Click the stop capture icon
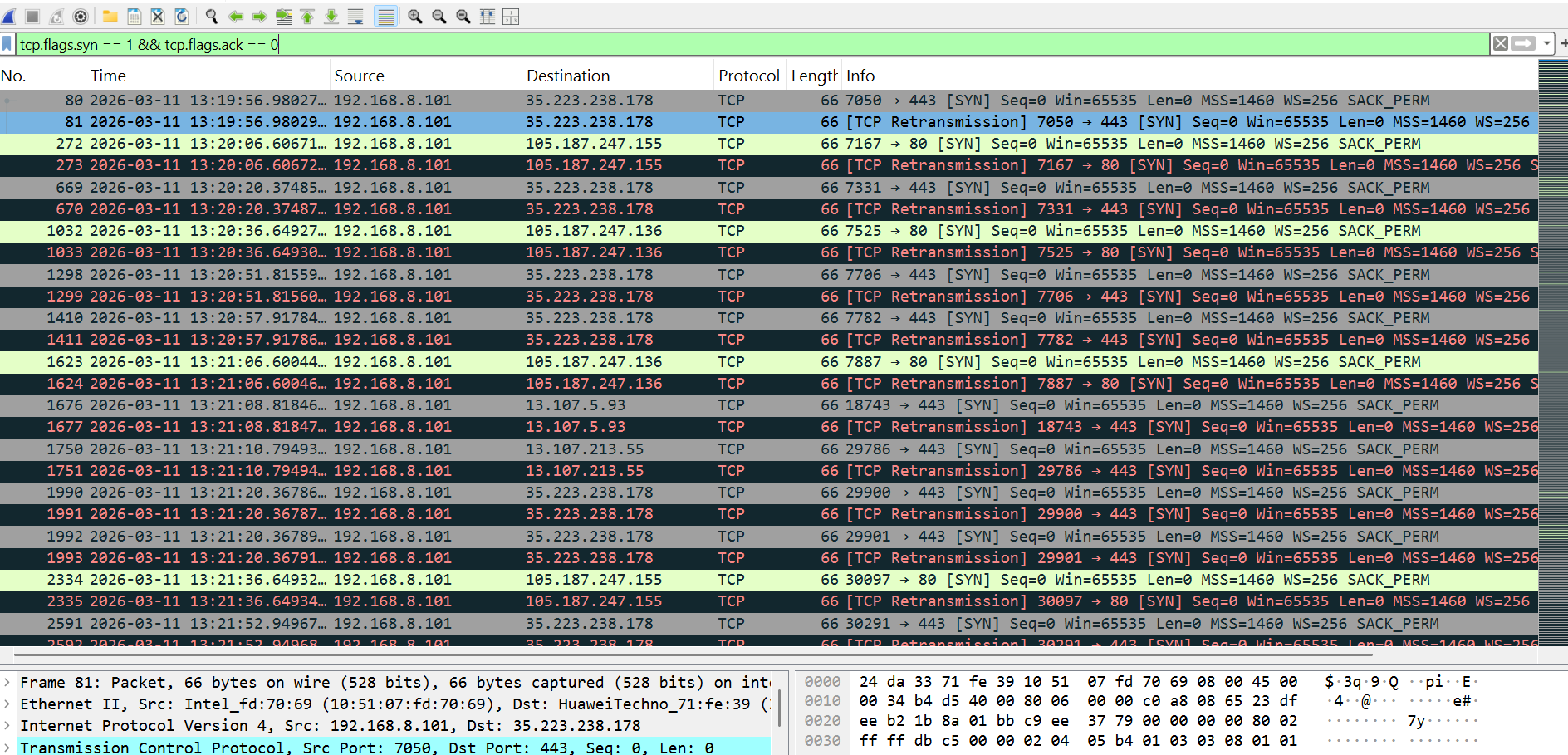 pyautogui.click(x=32, y=17)
